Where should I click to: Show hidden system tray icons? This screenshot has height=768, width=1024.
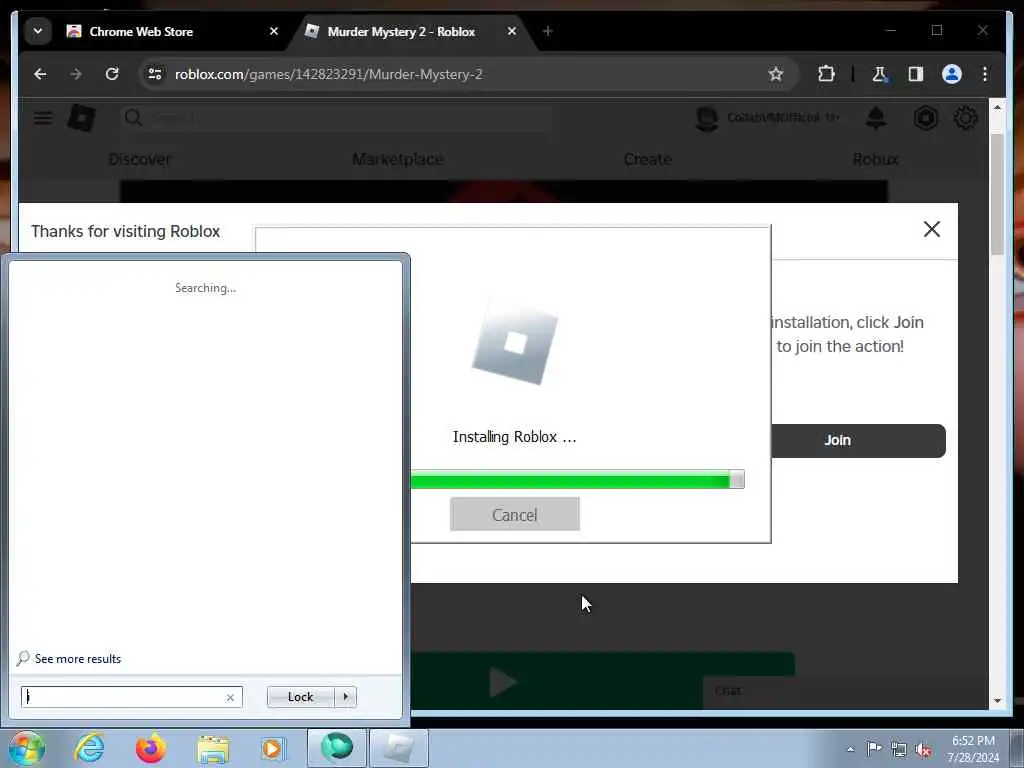850,749
